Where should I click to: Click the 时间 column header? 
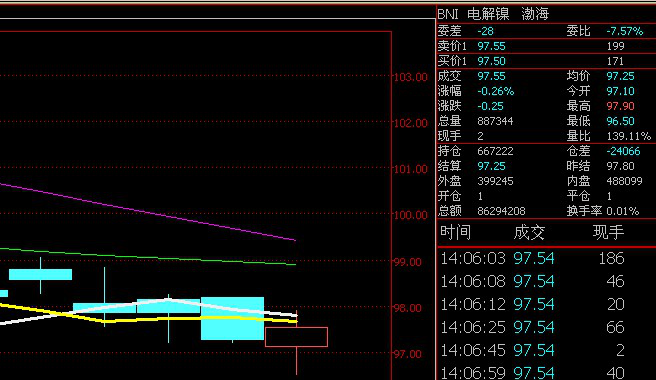pos(456,232)
